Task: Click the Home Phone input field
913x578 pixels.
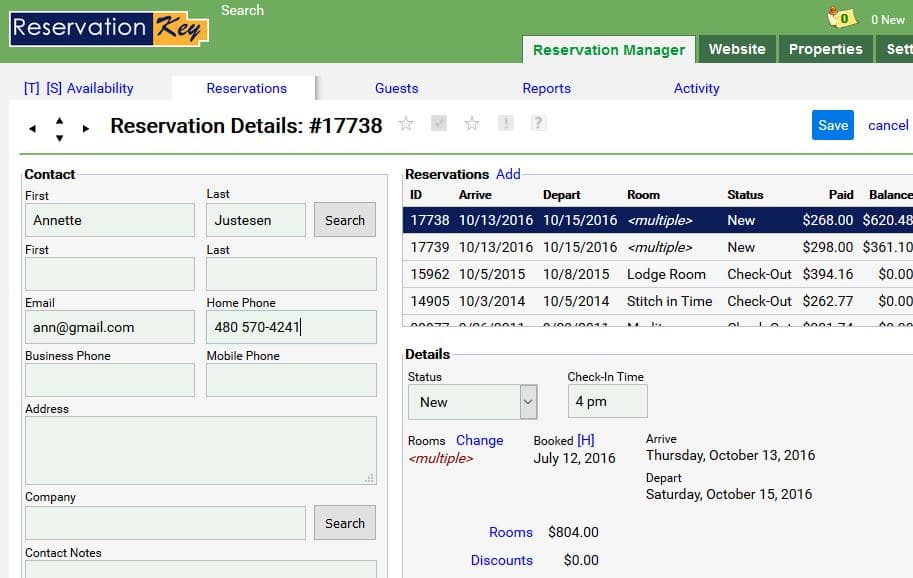Action: pos(291,327)
